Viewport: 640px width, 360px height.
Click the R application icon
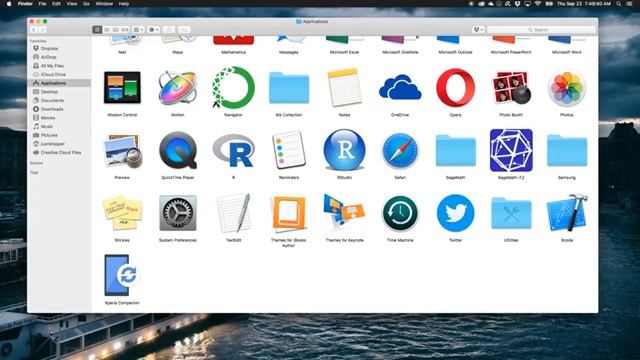tap(233, 151)
